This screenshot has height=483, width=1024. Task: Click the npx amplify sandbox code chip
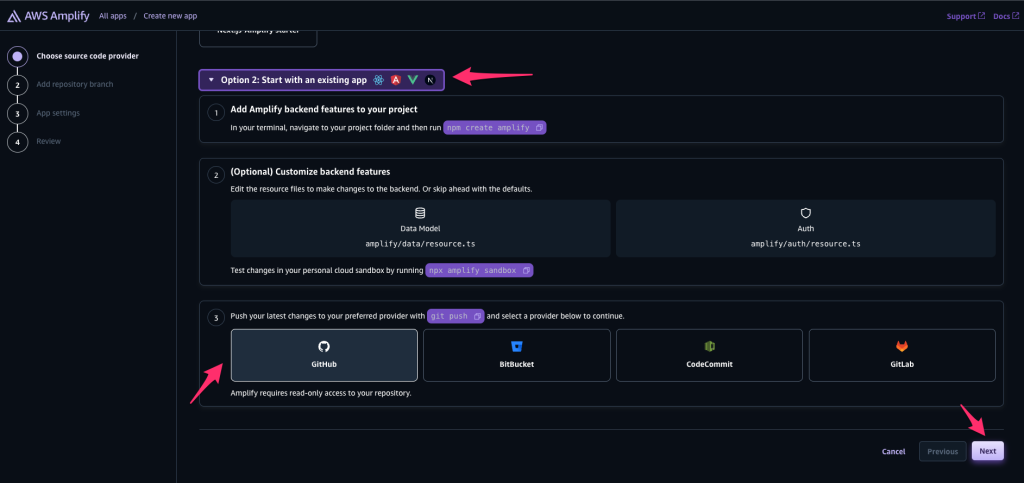click(x=479, y=270)
